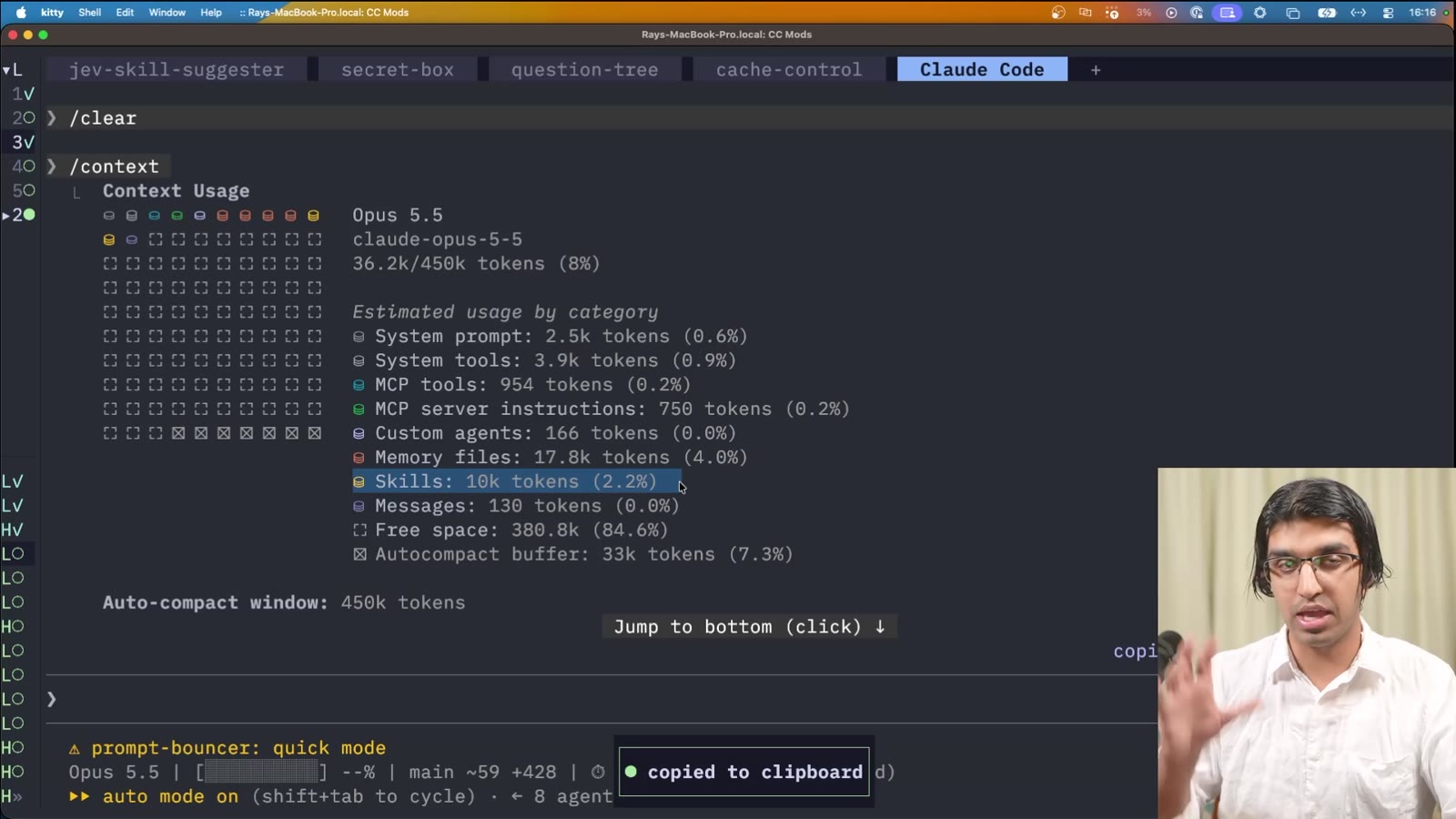The image size is (1456, 819).
Task: Open the kitty application menu
Action: pos(52,13)
